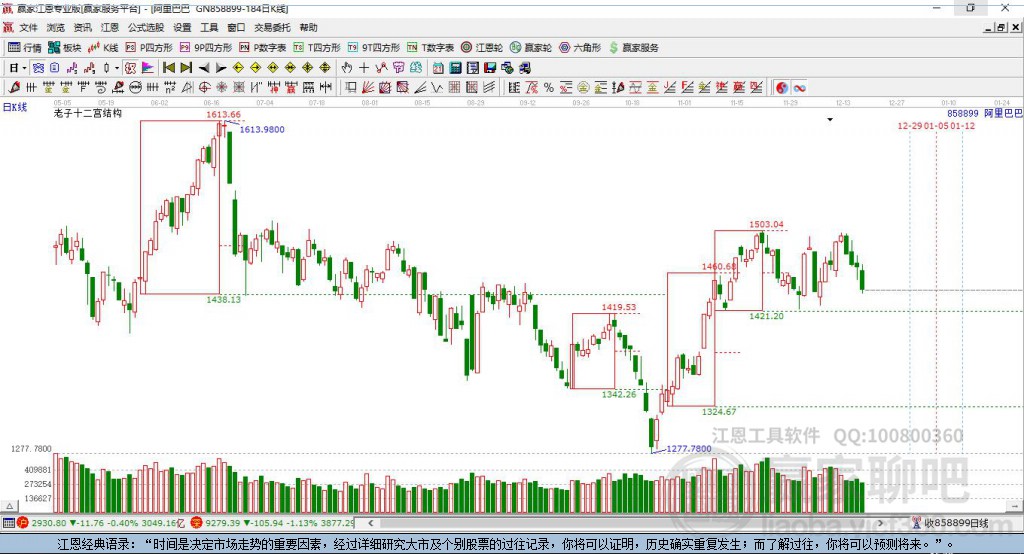
Task: Open the 六角形 hexagon tool
Action: coord(580,48)
